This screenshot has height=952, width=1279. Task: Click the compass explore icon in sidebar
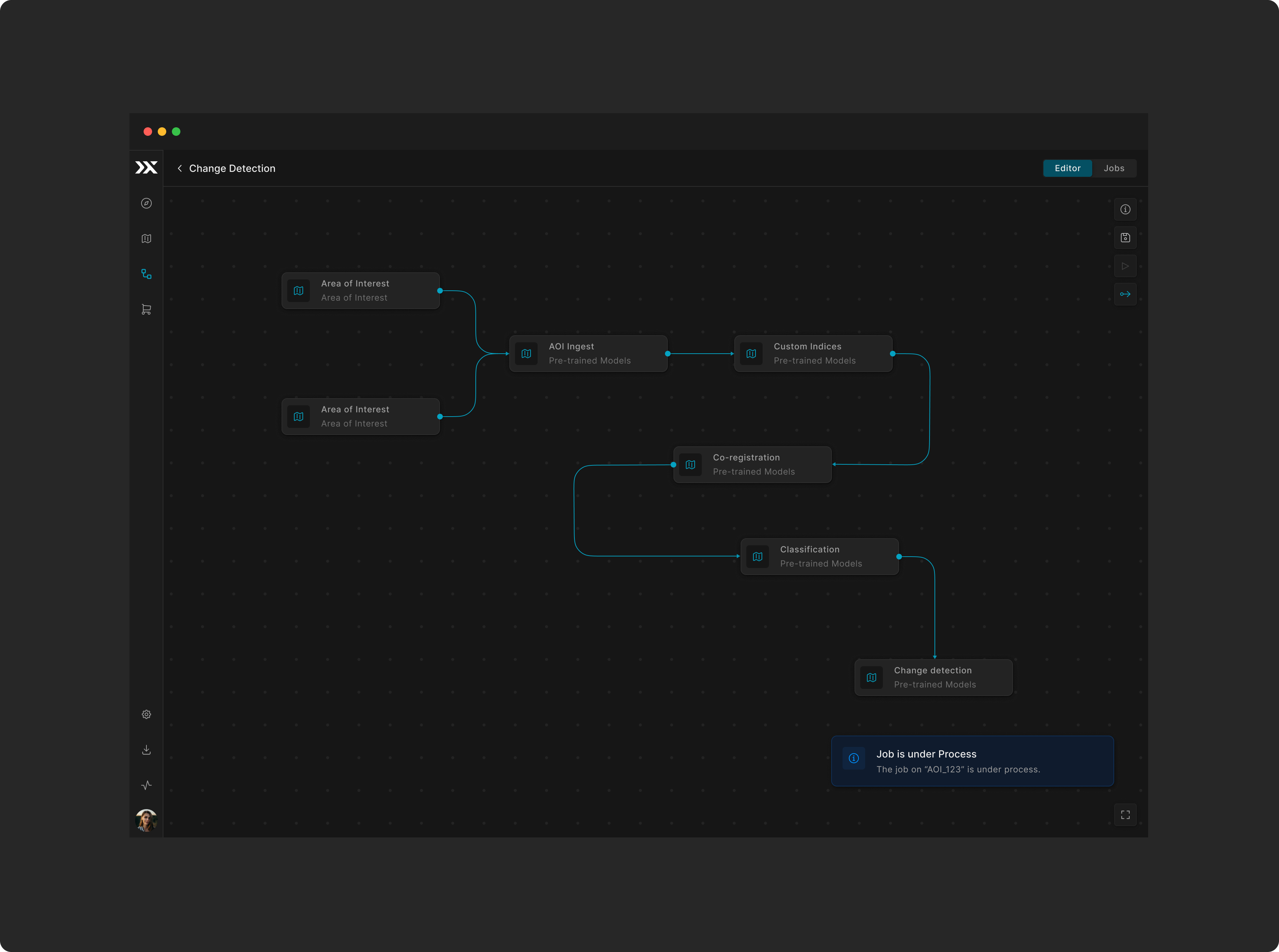tap(146, 203)
